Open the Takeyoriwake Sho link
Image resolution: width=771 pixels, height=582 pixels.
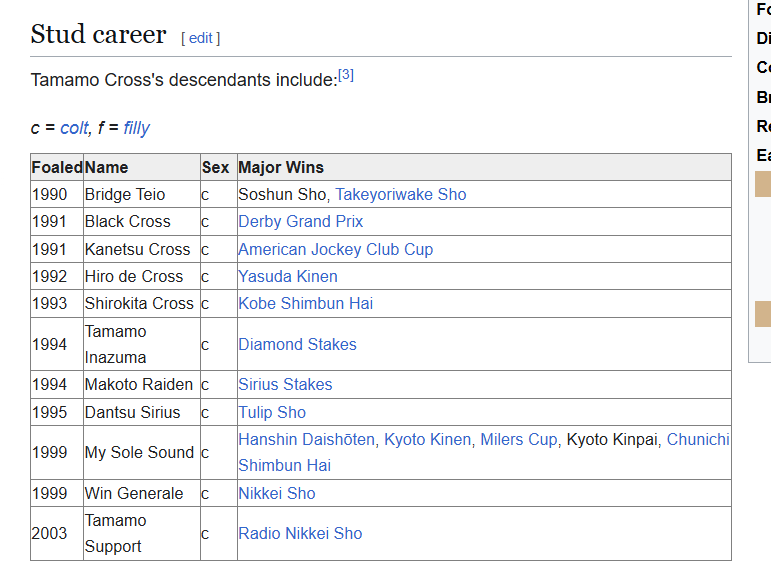click(401, 194)
